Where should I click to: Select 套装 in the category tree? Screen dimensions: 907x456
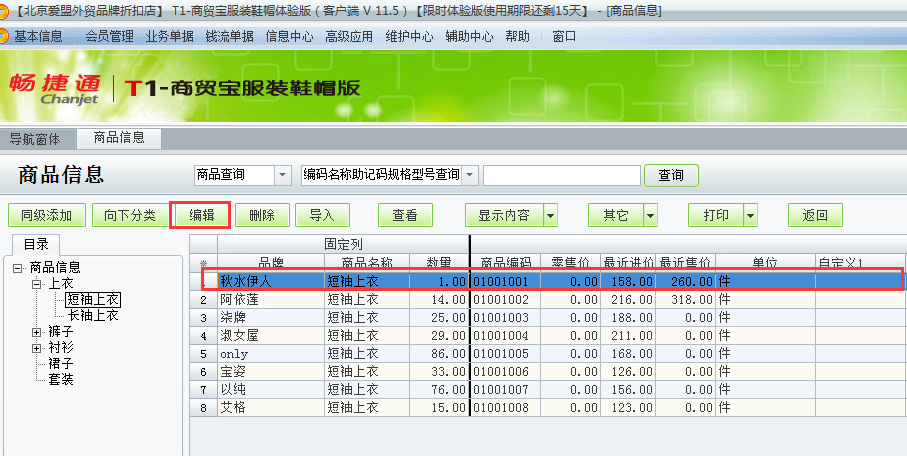pyautogui.click(x=61, y=380)
